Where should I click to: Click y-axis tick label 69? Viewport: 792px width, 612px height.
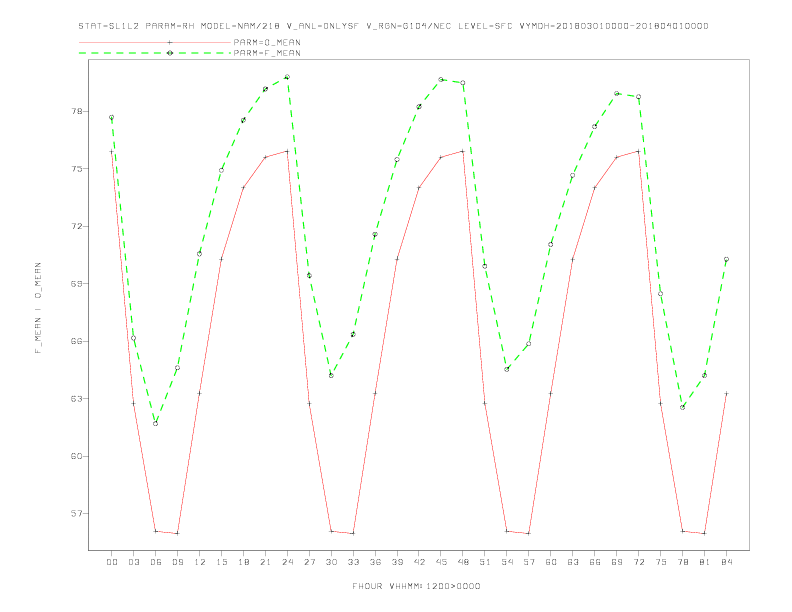[x=77, y=284]
